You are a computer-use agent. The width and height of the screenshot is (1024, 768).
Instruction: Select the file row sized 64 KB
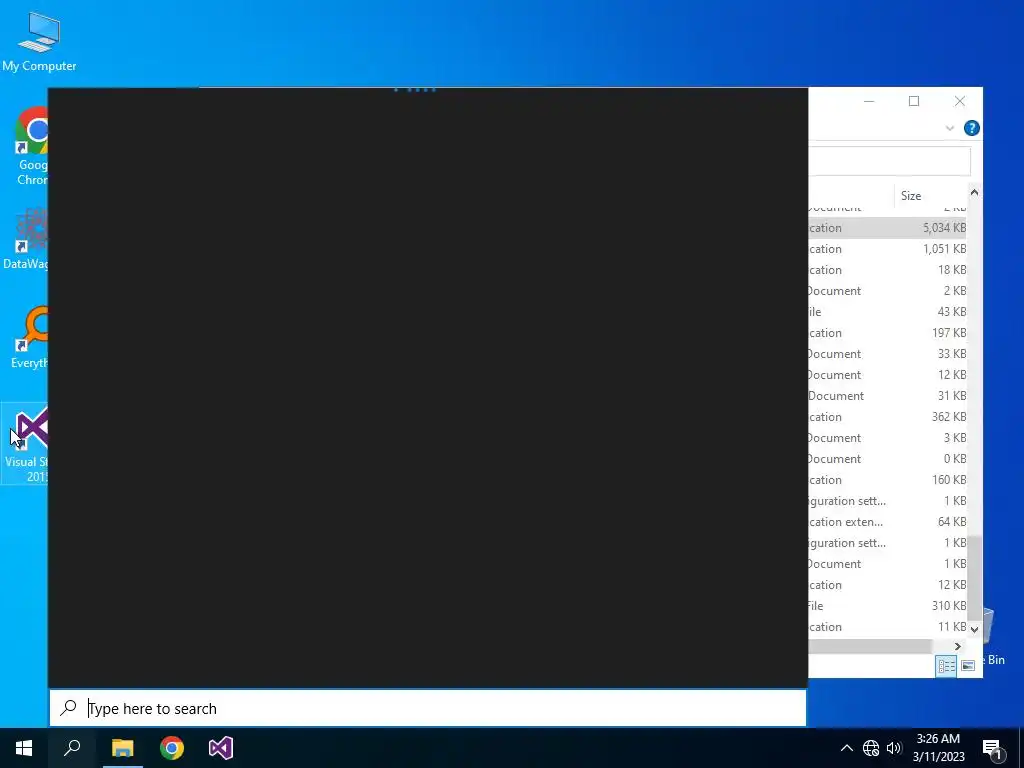click(x=887, y=522)
